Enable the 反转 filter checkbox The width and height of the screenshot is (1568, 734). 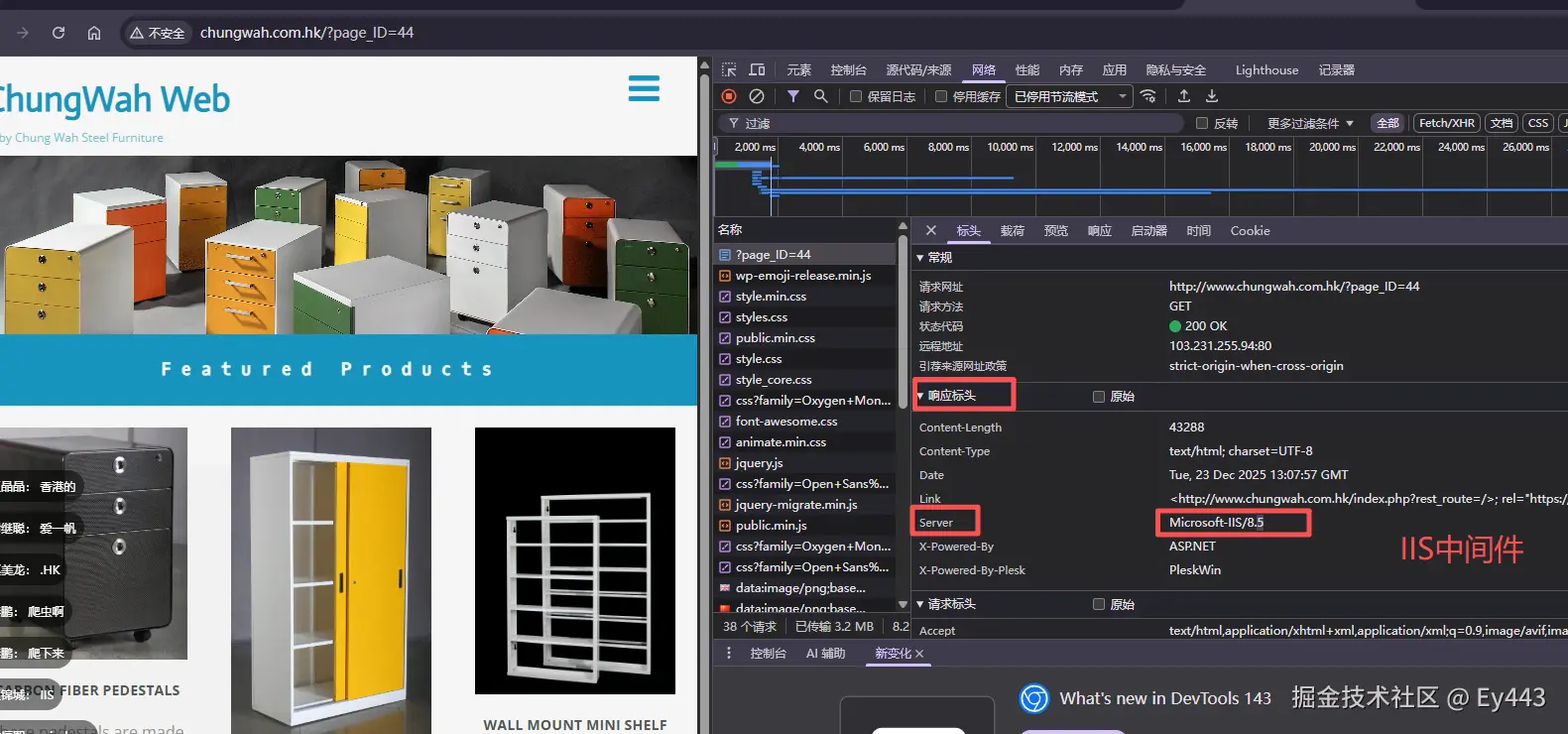(x=1202, y=123)
